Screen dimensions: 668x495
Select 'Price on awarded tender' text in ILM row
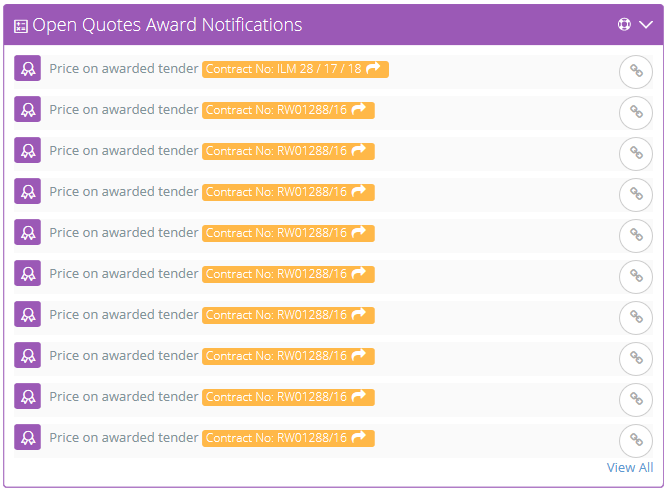pos(124,69)
